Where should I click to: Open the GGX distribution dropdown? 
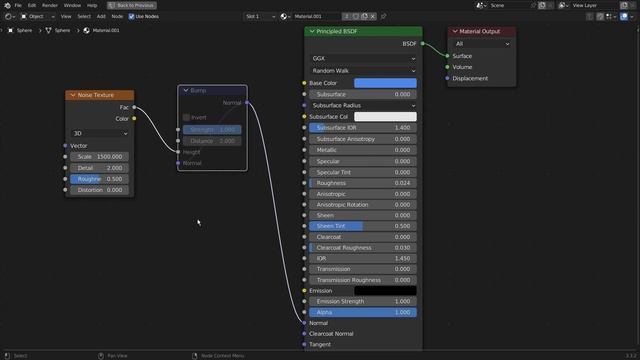click(363, 58)
